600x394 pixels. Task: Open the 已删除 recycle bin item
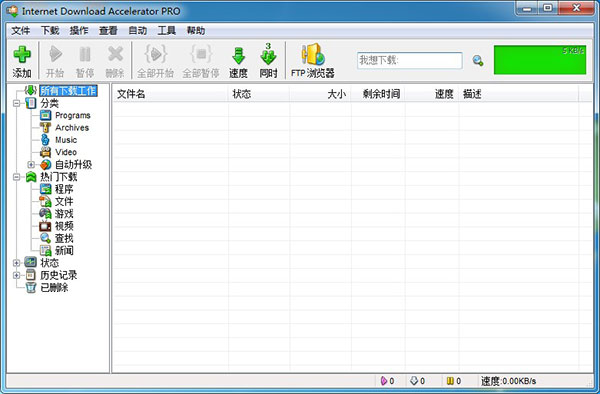click(54, 287)
